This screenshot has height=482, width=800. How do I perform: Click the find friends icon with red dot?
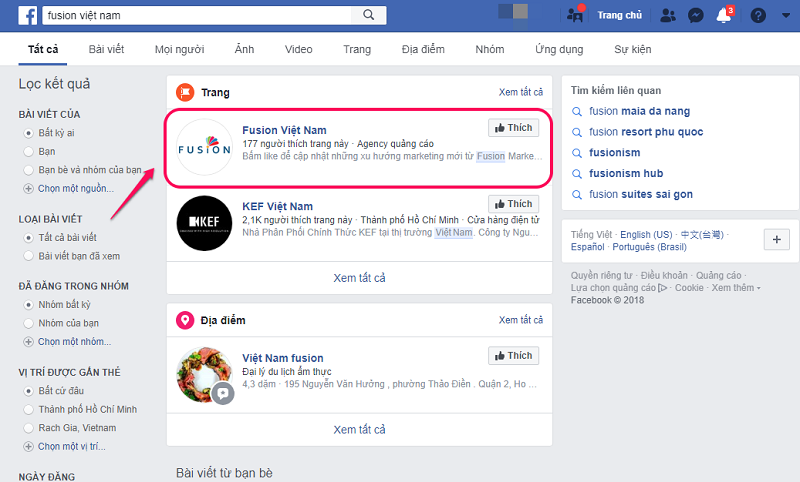point(575,15)
